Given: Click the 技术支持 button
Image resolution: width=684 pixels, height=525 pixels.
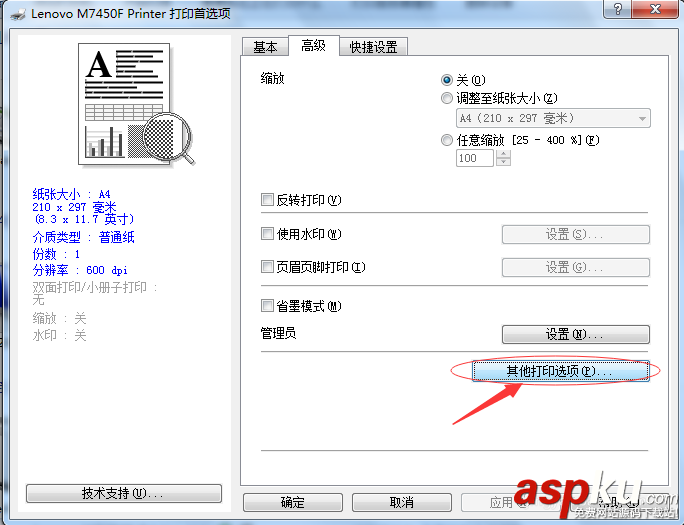Looking at the screenshot, I should click(124, 494).
